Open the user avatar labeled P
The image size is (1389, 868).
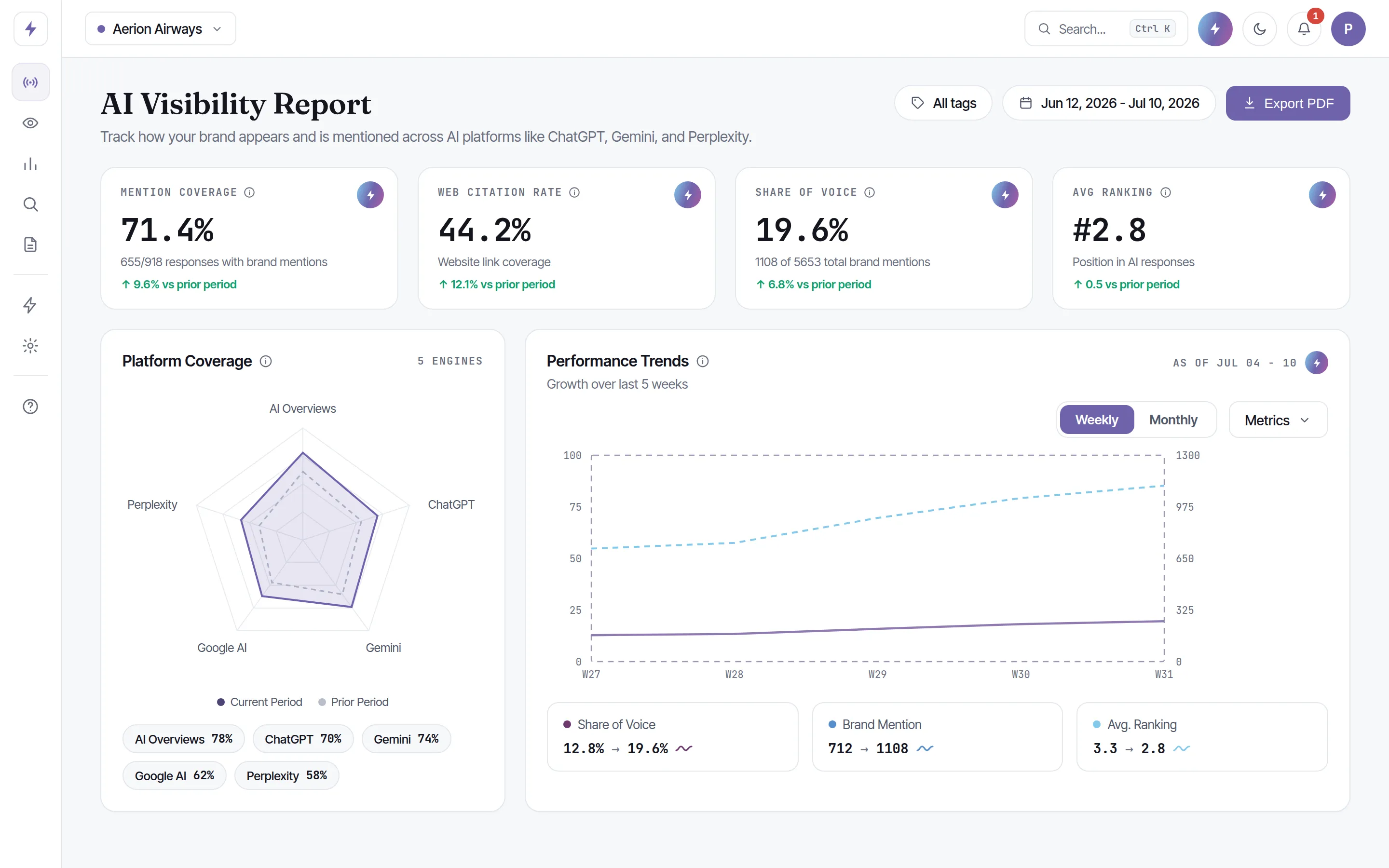click(1348, 29)
